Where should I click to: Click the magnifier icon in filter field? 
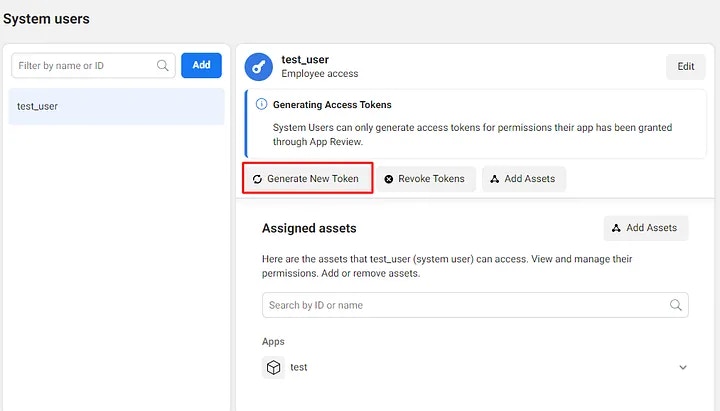coord(163,65)
